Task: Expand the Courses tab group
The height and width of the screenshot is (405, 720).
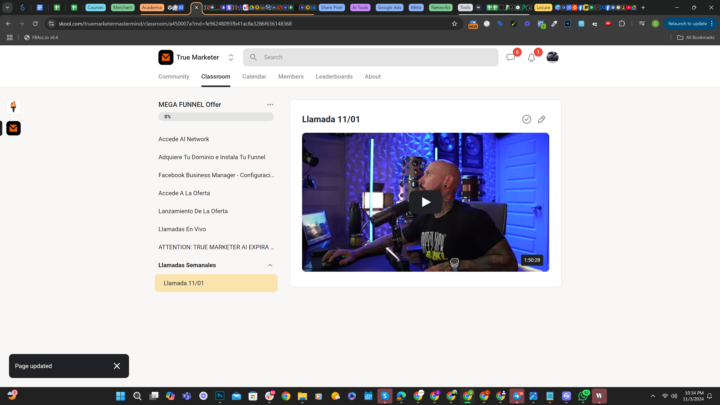Action: click(x=96, y=7)
